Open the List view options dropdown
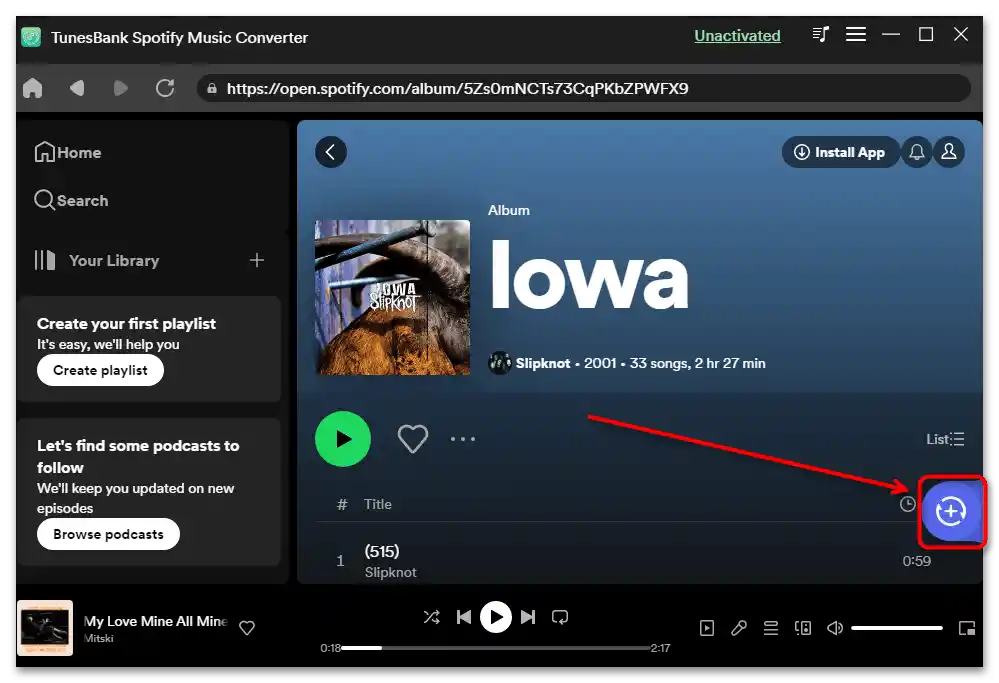The height and width of the screenshot is (683, 999). (945, 439)
